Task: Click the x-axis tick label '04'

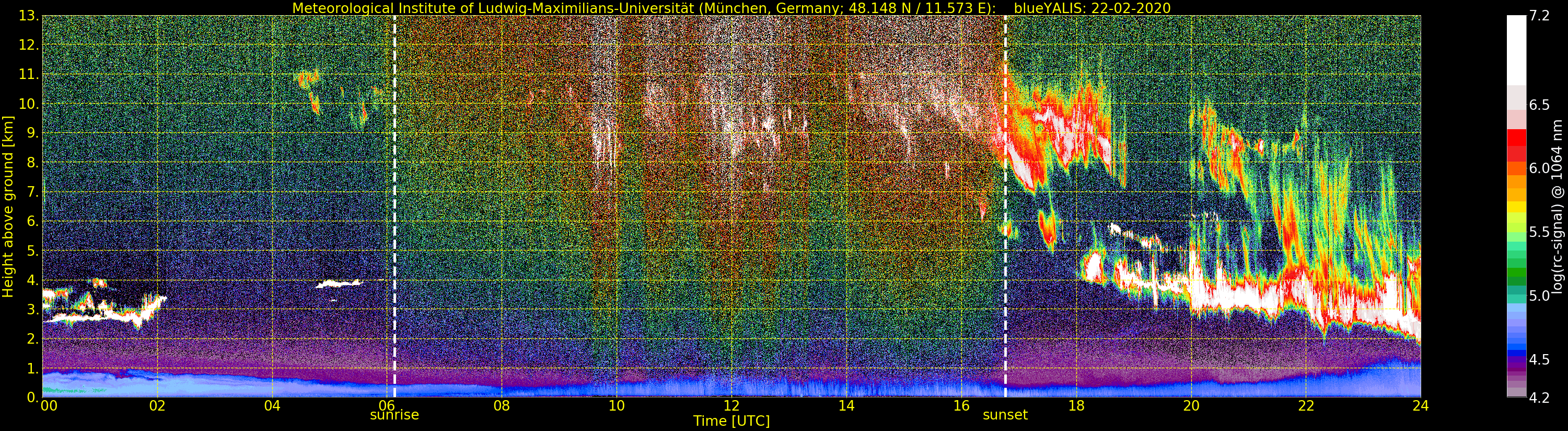Action: (272, 406)
